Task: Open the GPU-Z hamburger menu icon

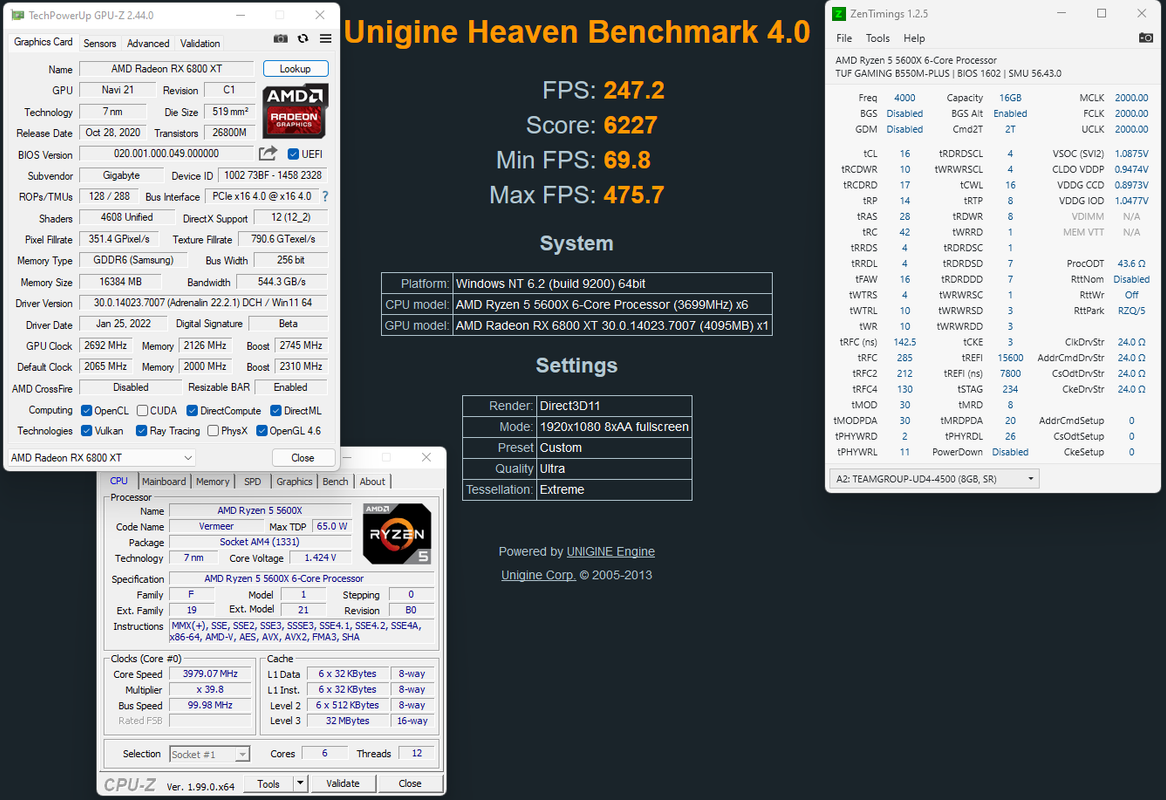Action: (x=326, y=39)
